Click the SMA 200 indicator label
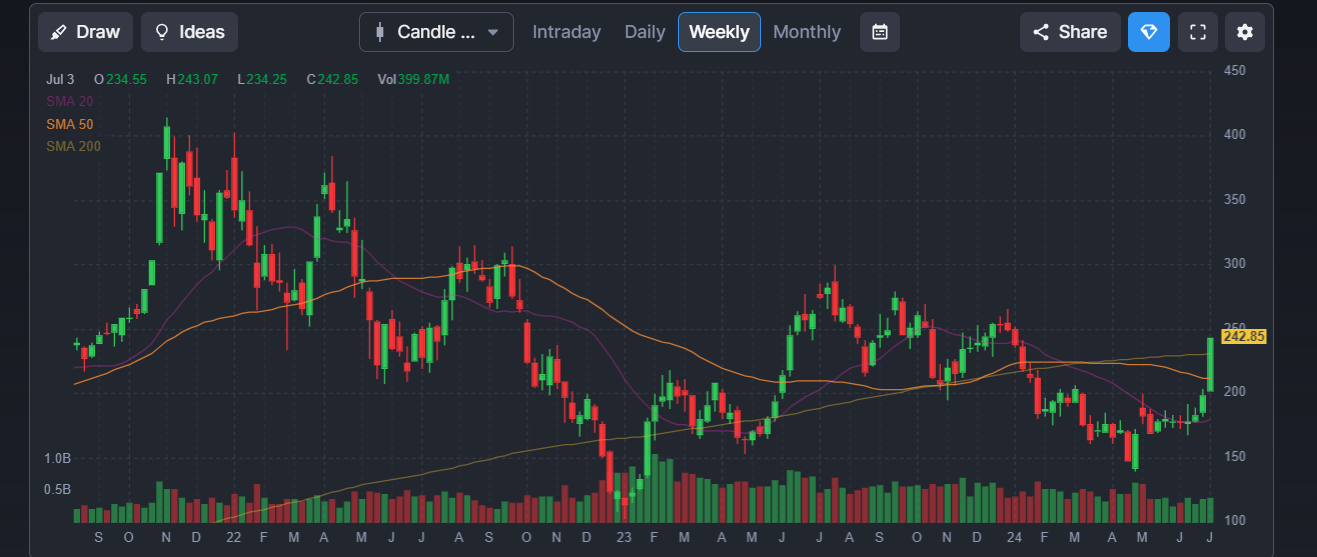This screenshot has width=1317, height=557. [x=73, y=146]
